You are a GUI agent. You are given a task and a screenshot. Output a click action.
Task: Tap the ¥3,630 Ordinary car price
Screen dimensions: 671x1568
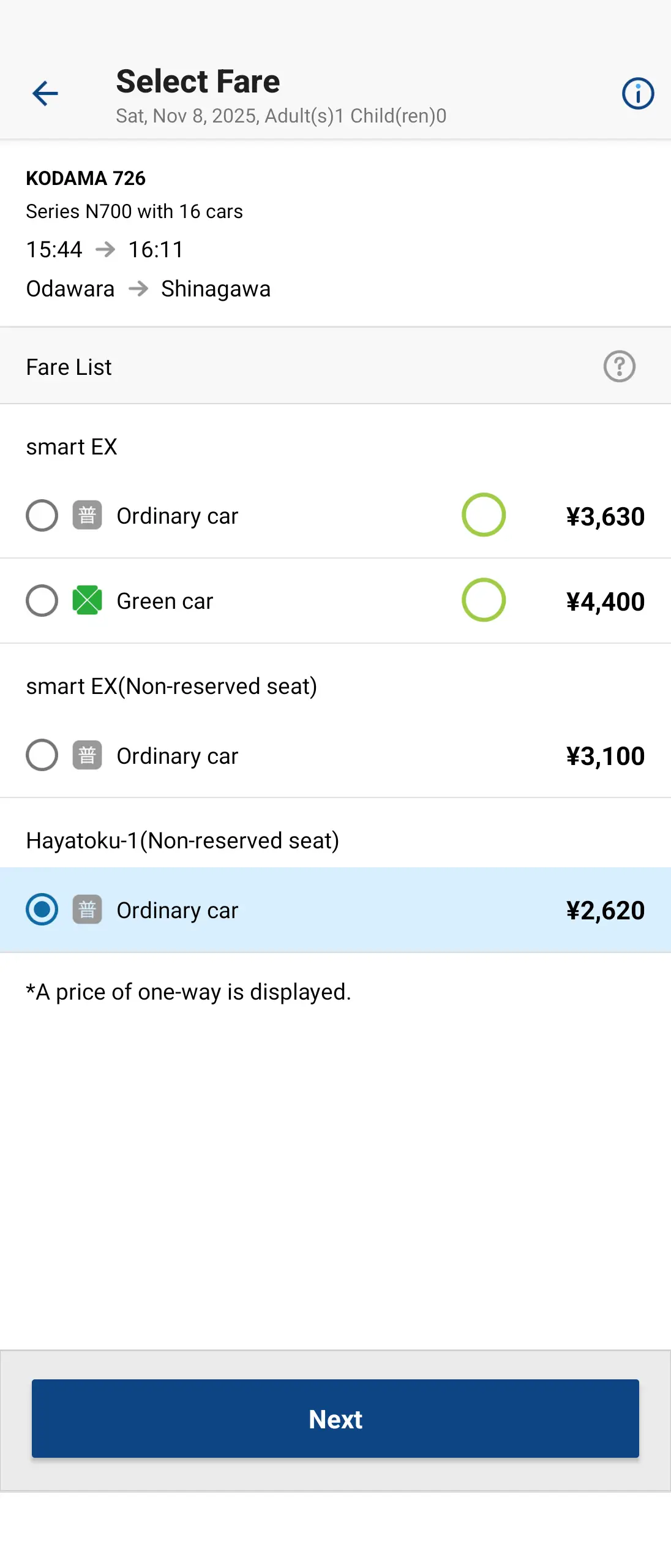click(x=605, y=516)
